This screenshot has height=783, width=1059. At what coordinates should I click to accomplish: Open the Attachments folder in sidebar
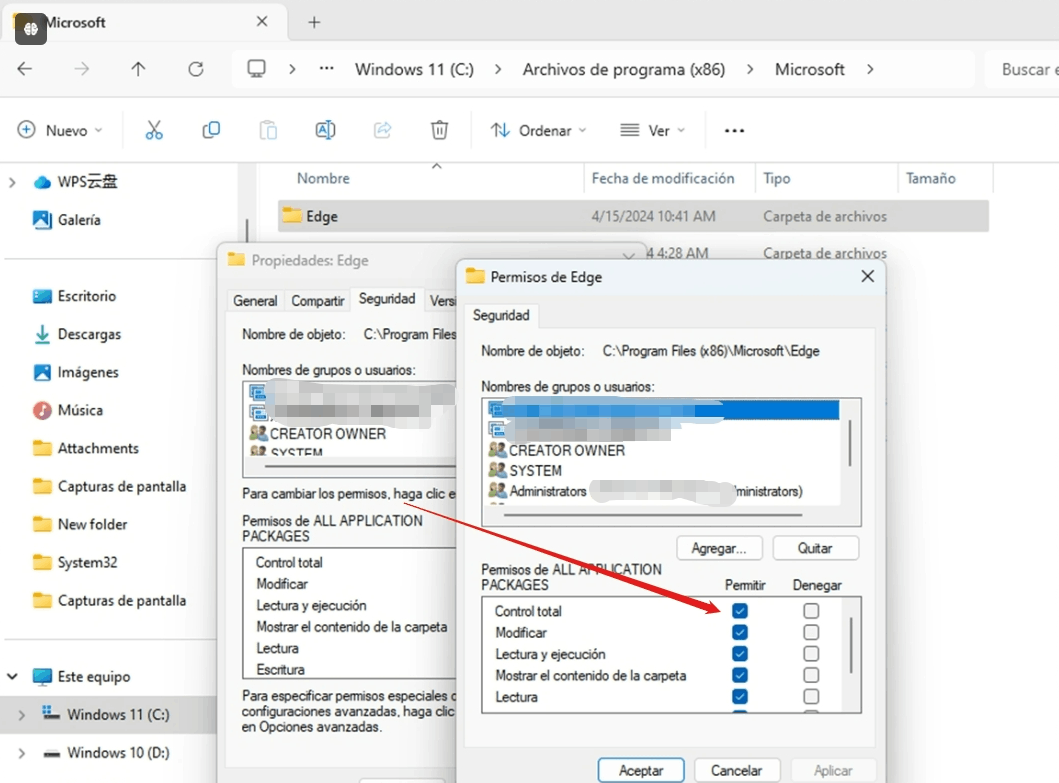(x=98, y=448)
